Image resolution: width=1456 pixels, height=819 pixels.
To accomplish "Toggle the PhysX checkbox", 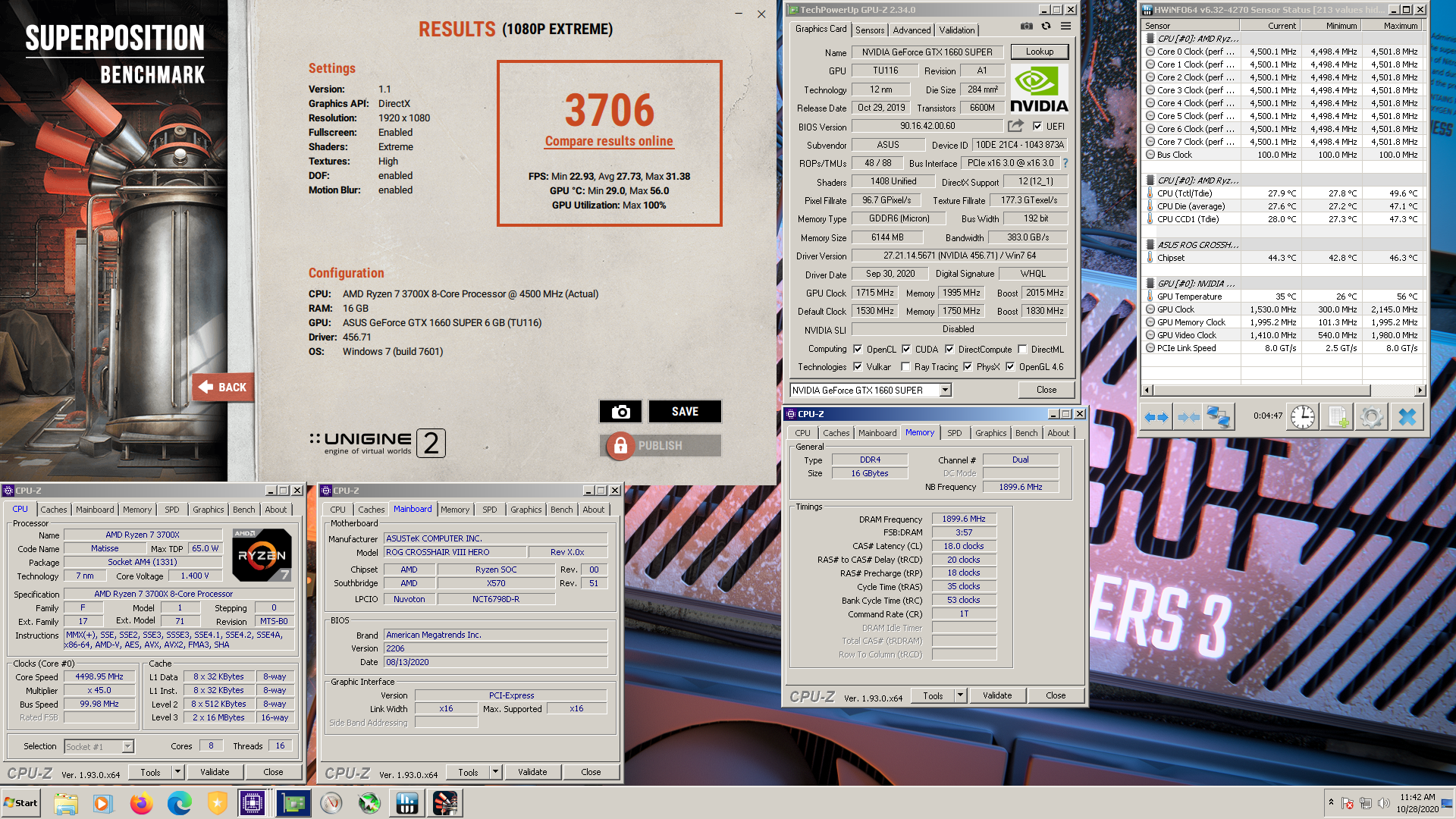I will [x=968, y=367].
